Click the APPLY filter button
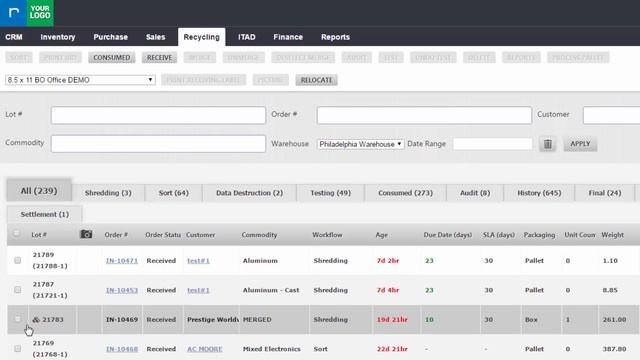The image size is (640, 360). (580, 144)
